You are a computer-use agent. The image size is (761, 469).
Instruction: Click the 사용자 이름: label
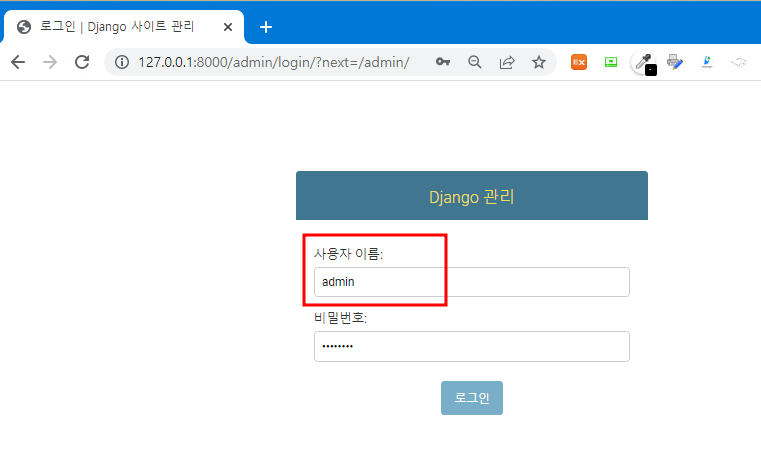click(348, 253)
